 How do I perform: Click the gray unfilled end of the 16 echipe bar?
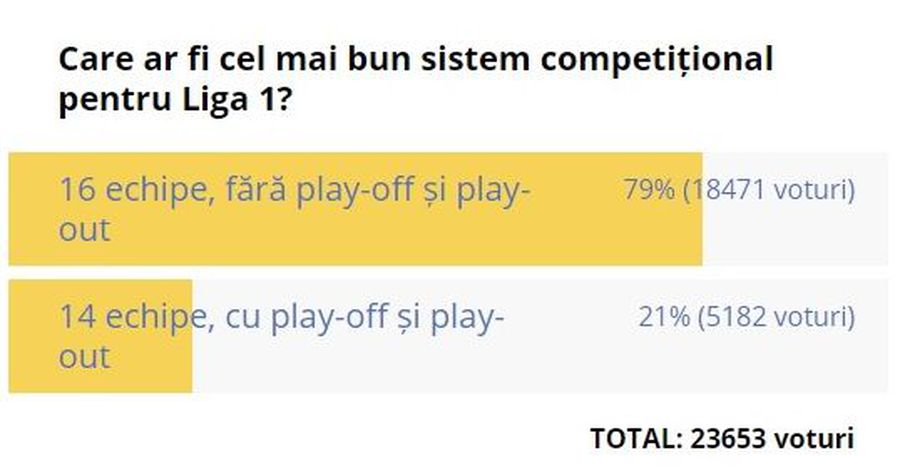click(x=795, y=209)
